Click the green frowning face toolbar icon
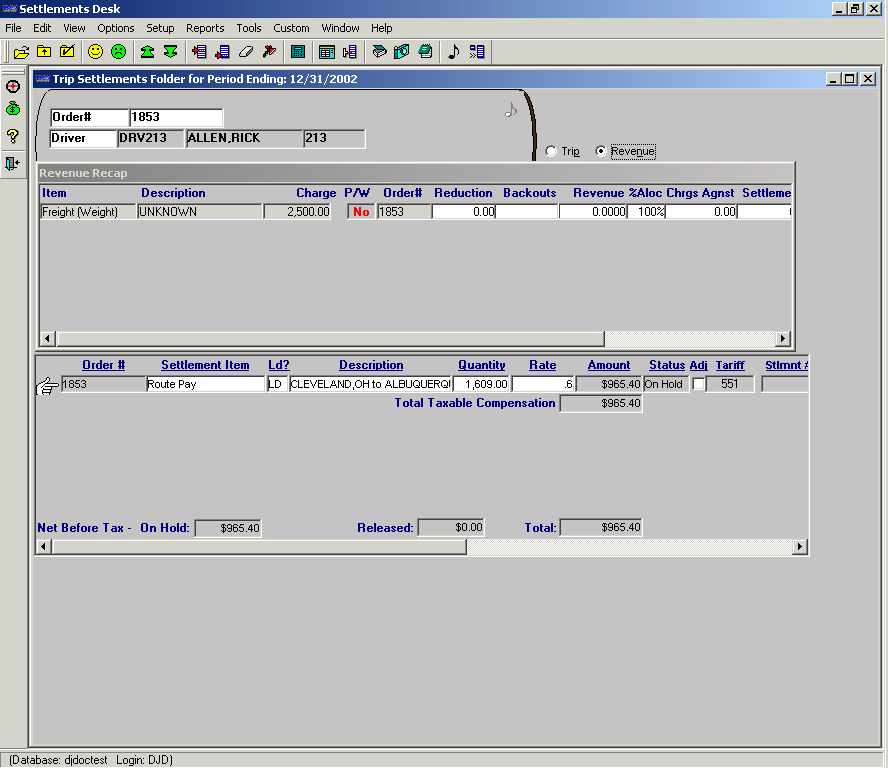 [x=119, y=52]
